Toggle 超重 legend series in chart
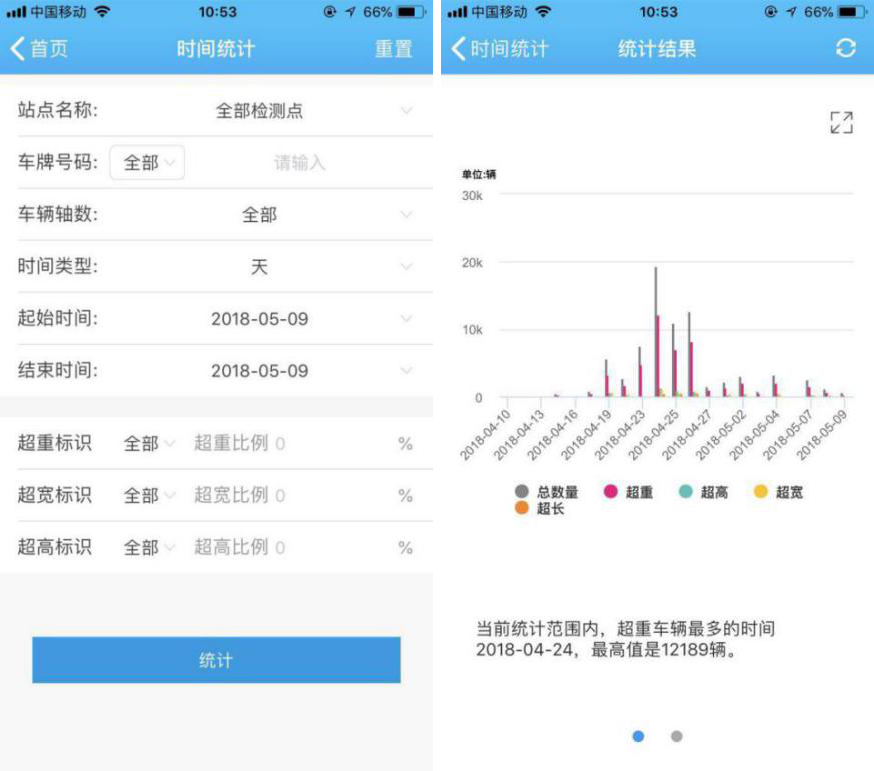The width and height of the screenshot is (874, 771). [x=629, y=492]
